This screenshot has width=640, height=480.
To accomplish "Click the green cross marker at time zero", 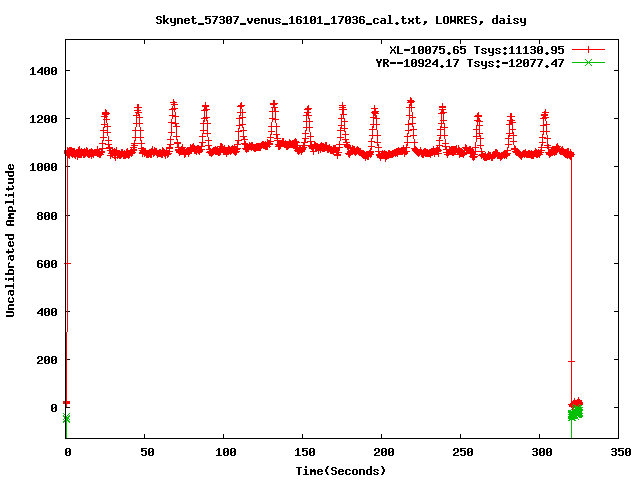I will click(66, 418).
